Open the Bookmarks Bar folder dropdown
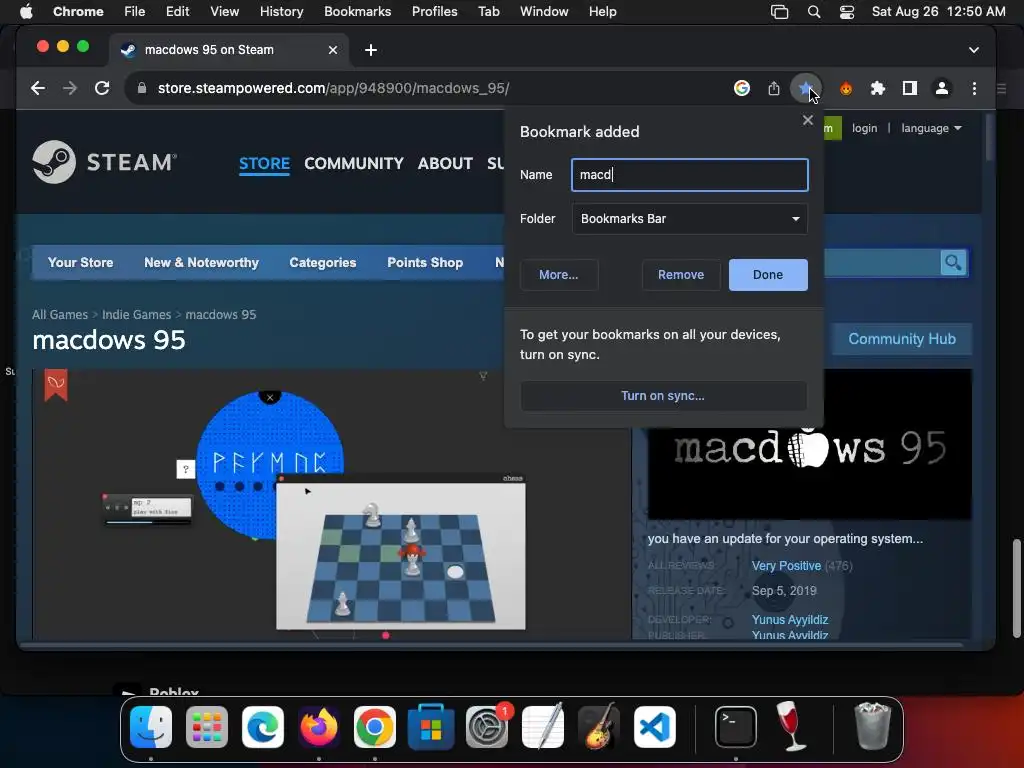This screenshot has height=768, width=1024. point(690,219)
